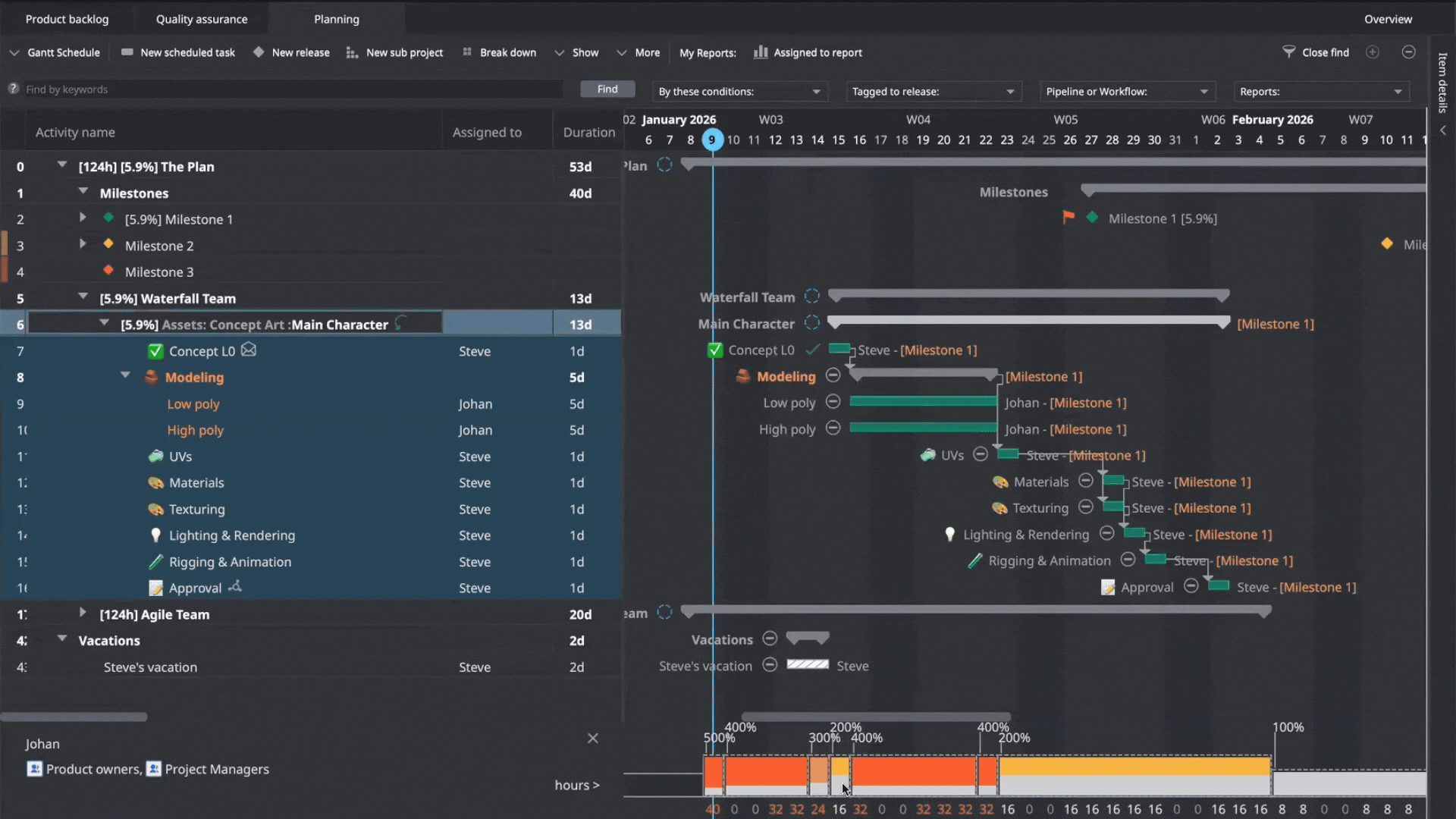Toggle Concept L0 green checkbox in list
The image size is (1456, 819).
(x=155, y=351)
